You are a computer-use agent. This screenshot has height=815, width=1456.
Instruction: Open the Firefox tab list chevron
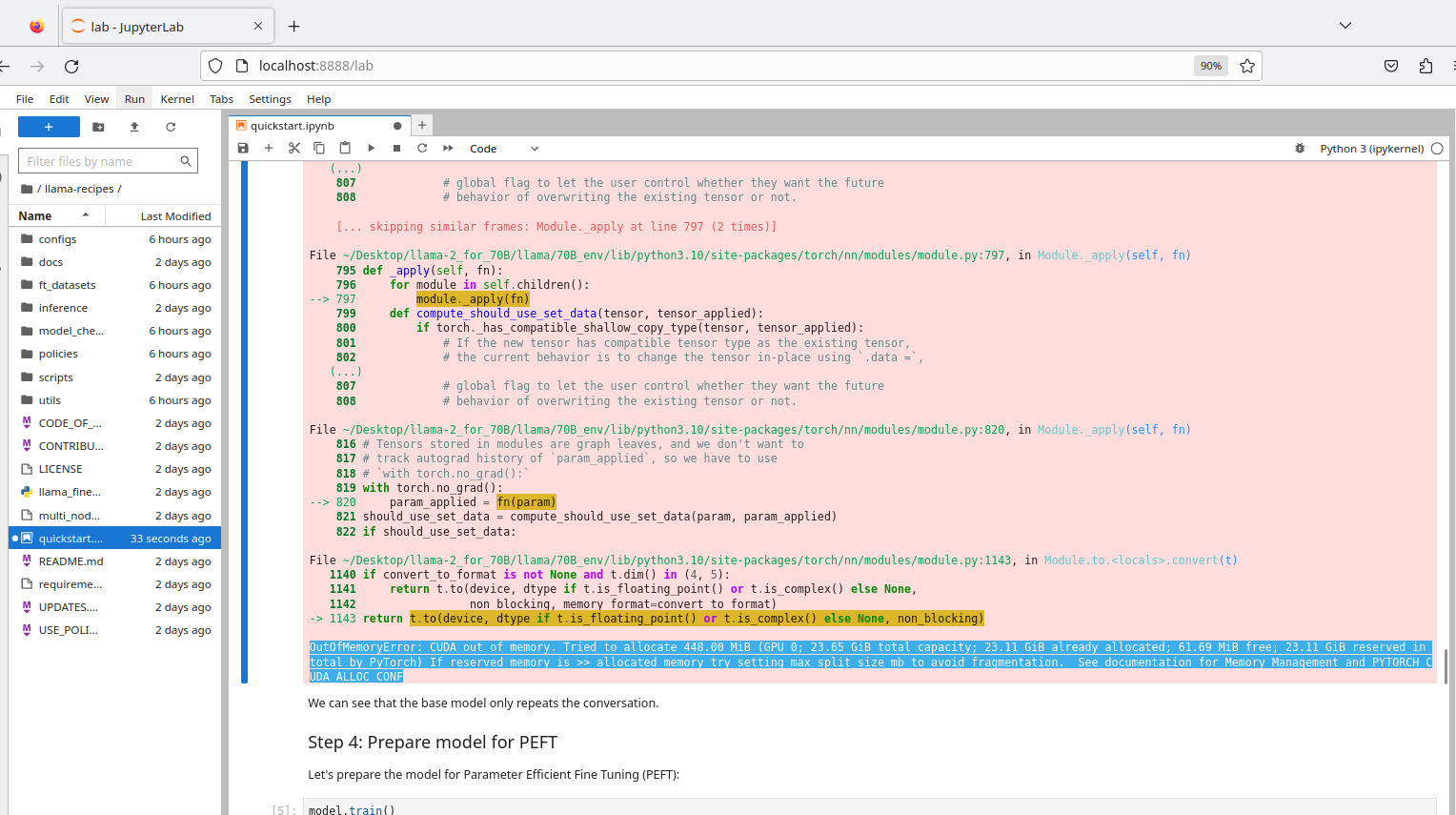[x=1344, y=25]
